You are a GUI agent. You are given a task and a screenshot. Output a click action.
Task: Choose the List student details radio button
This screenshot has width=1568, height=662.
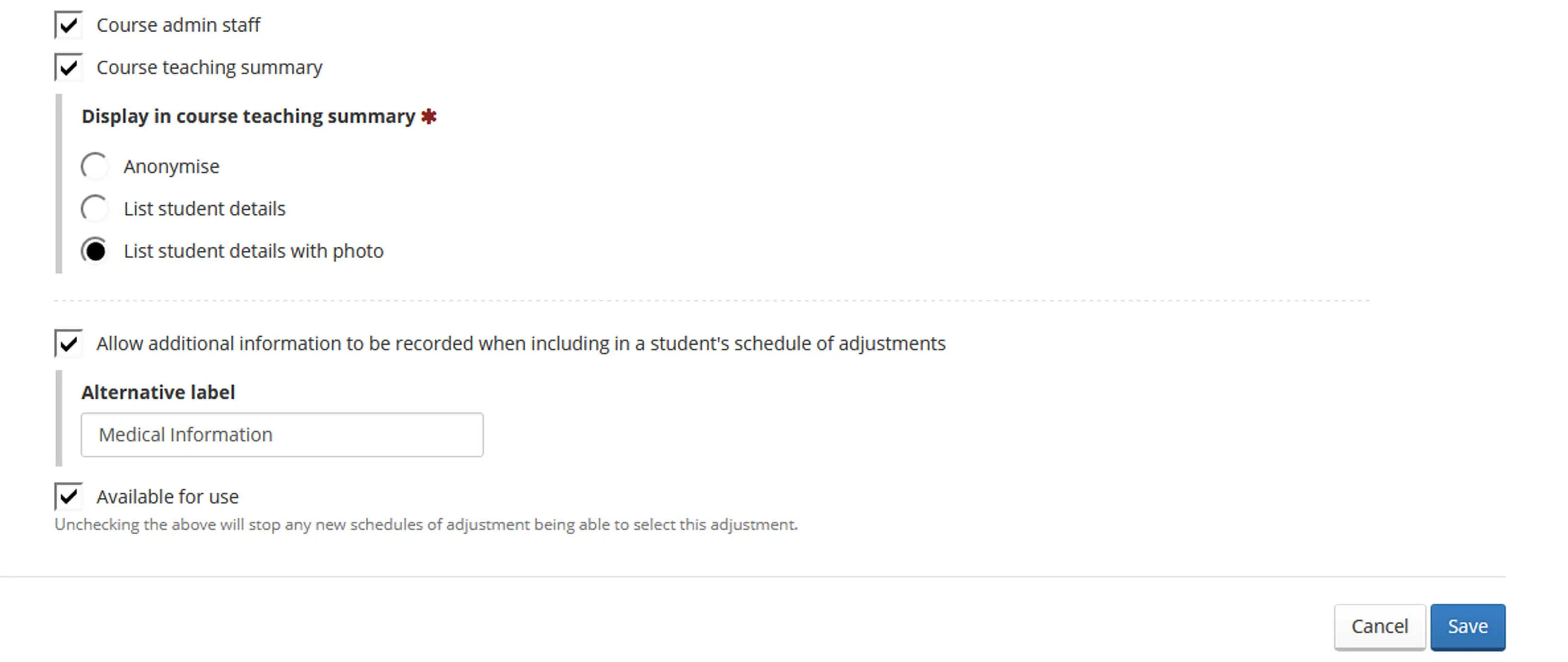pyautogui.click(x=95, y=209)
